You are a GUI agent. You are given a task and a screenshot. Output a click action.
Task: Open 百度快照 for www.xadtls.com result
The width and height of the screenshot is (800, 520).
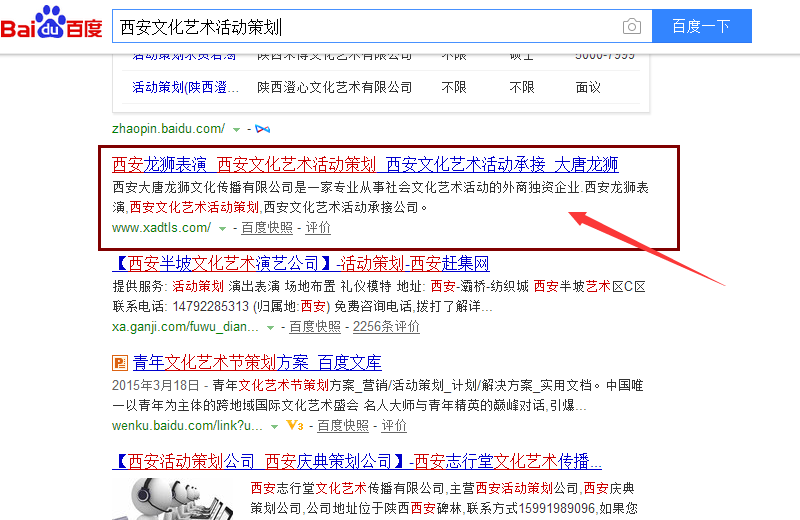(x=267, y=228)
